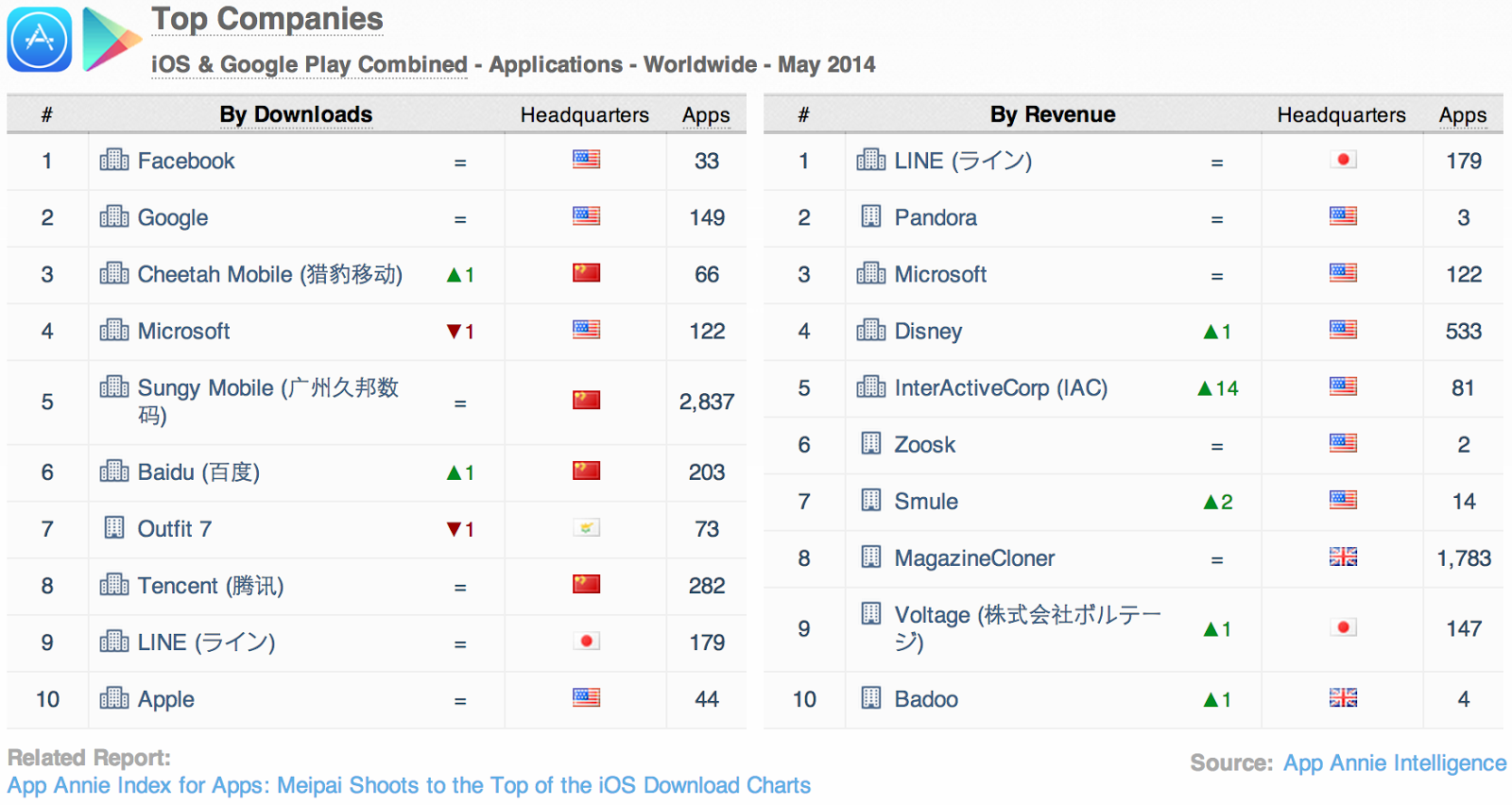Viewport: 1512px width, 805px height.
Task: Click the Google Play store icon
Action: click(112, 40)
